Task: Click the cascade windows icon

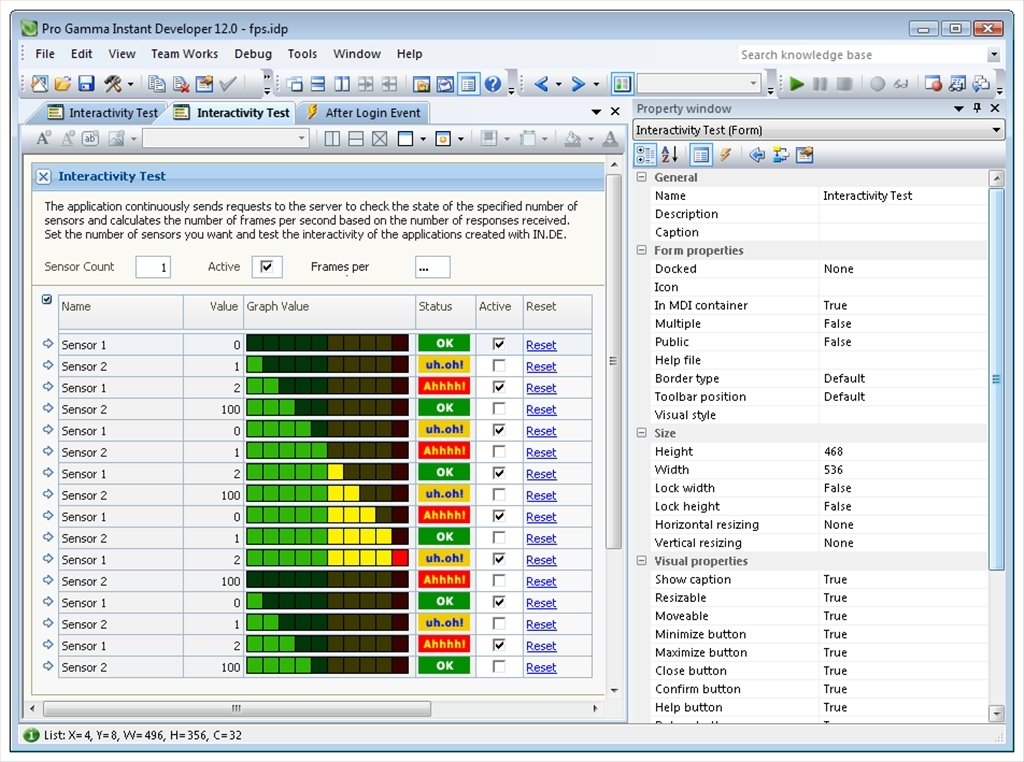Action: click(x=295, y=84)
